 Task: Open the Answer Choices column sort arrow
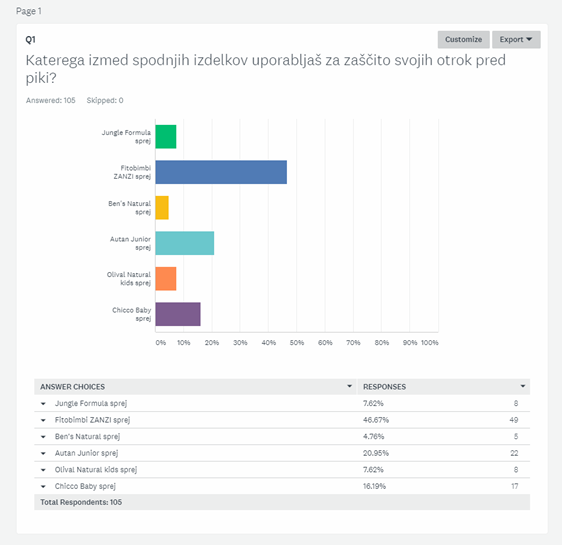tap(349, 386)
